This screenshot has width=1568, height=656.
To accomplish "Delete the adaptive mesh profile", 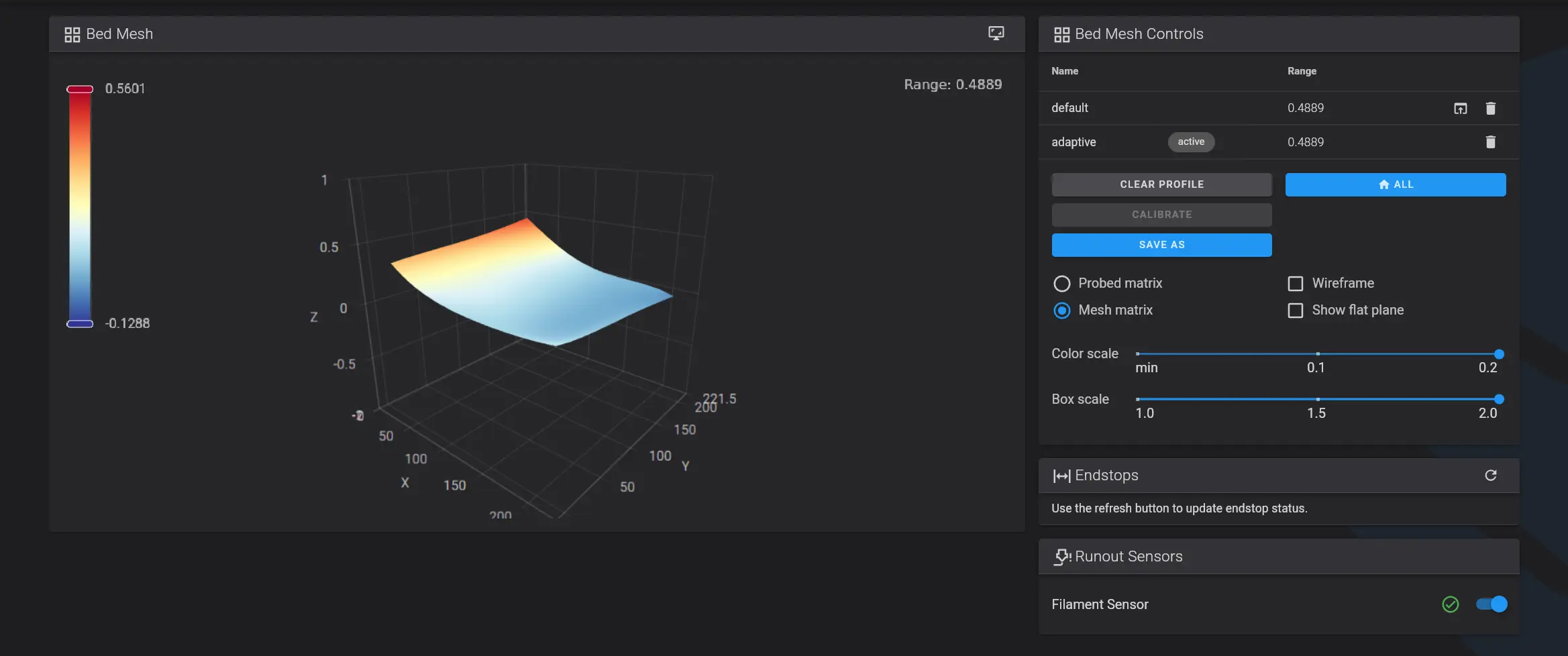I will 1490,142.
